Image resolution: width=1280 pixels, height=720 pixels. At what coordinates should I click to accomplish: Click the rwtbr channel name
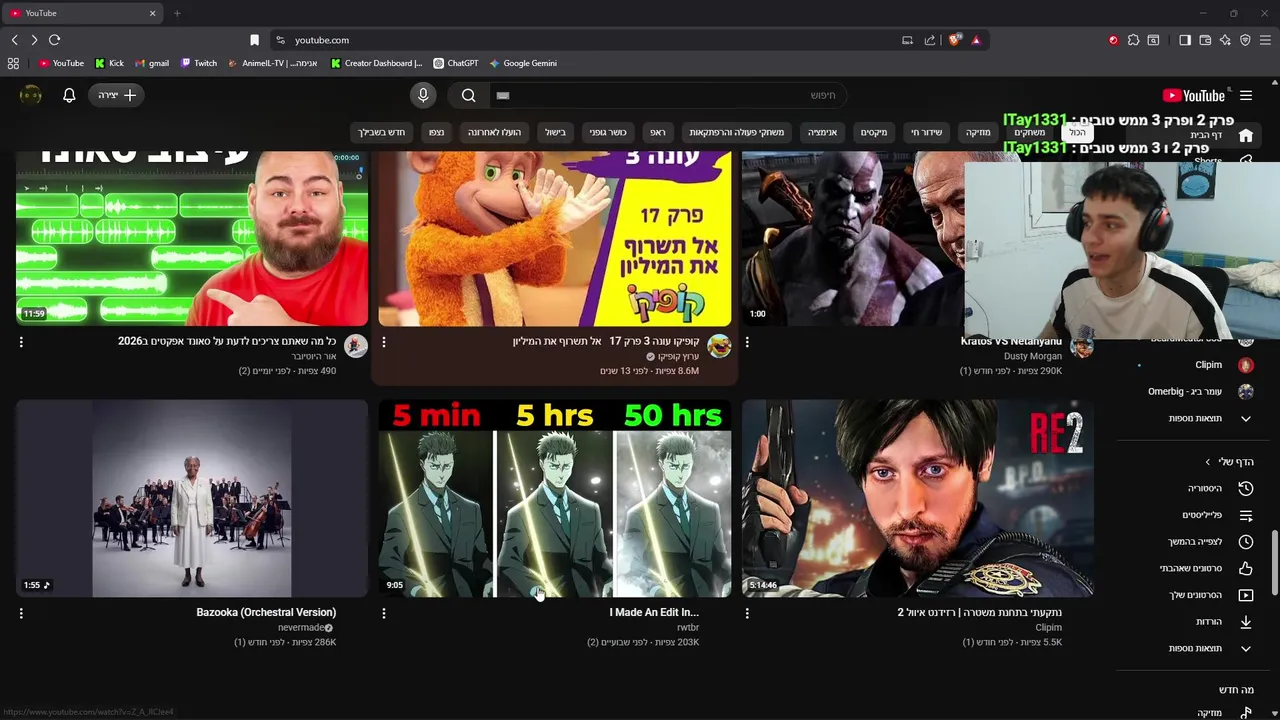[688, 628]
